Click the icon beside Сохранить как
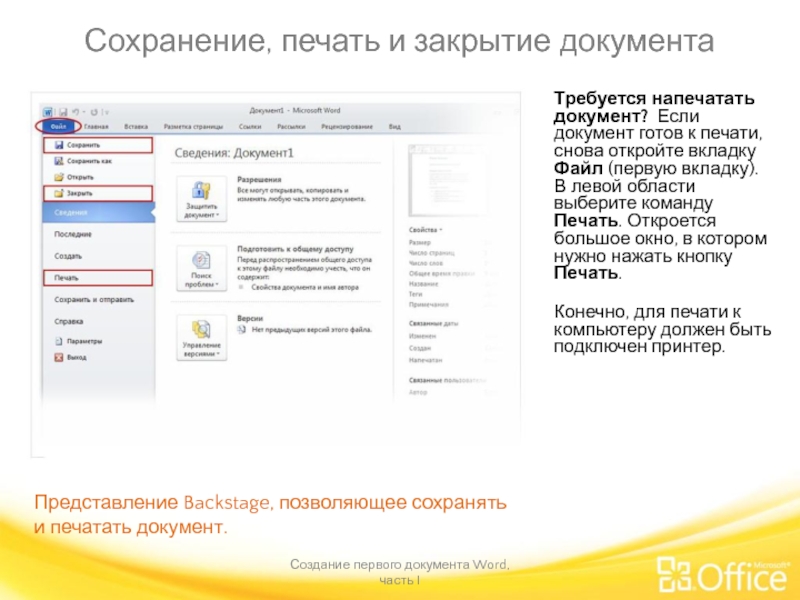Image resolution: width=800 pixels, height=600 pixels. 59,161
